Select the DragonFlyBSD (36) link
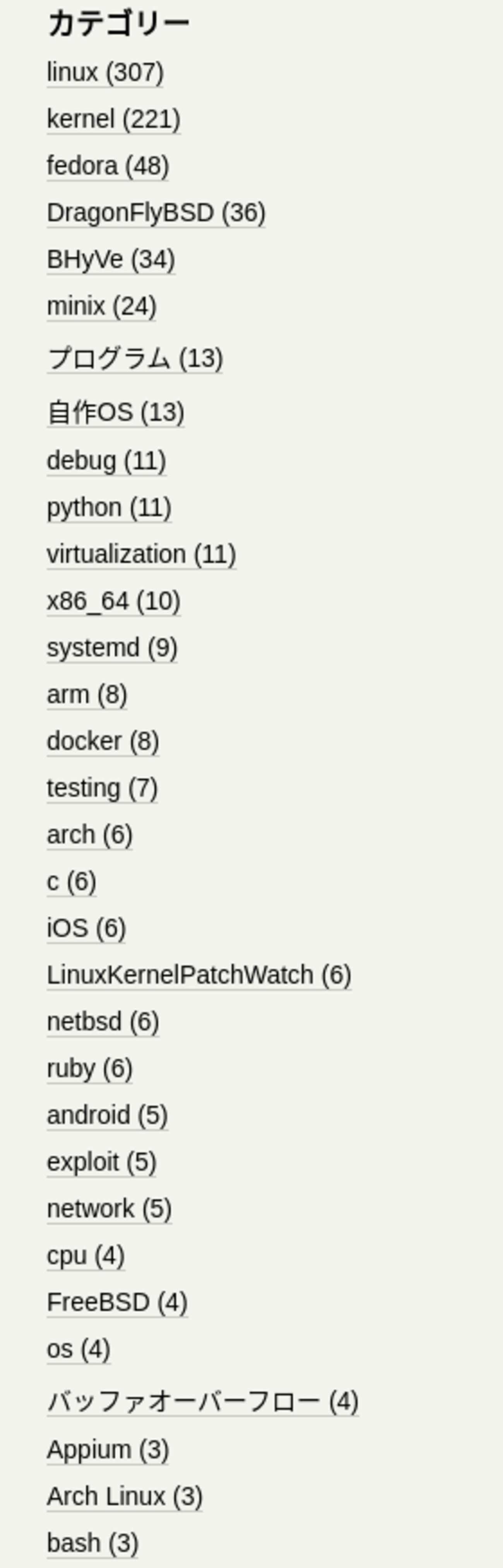The image size is (503, 1568). (156, 213)
